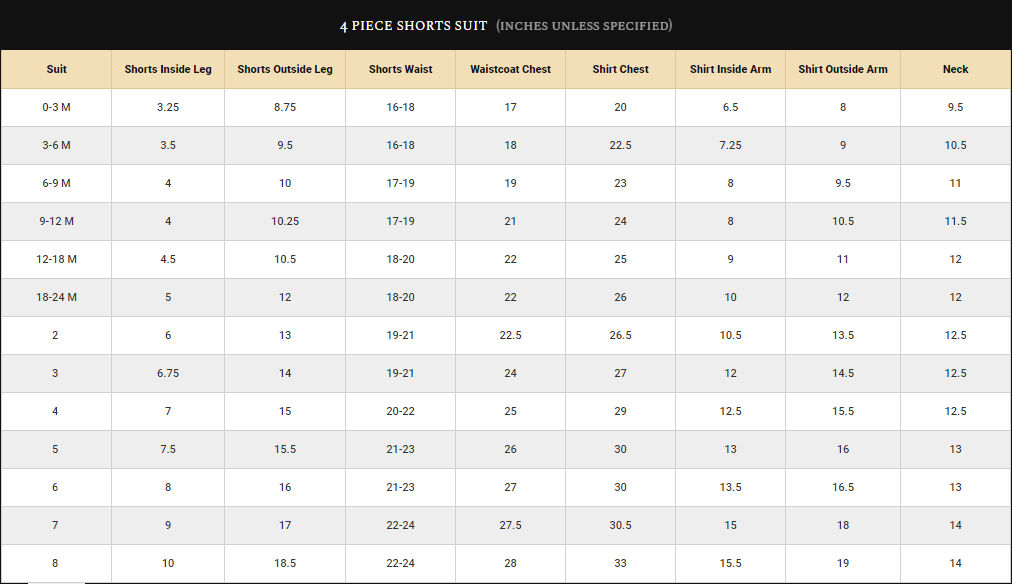1012x584 pixels.
Task: Select Shorts Outside Leg value 10.25
Action: [x=285, y=221]
